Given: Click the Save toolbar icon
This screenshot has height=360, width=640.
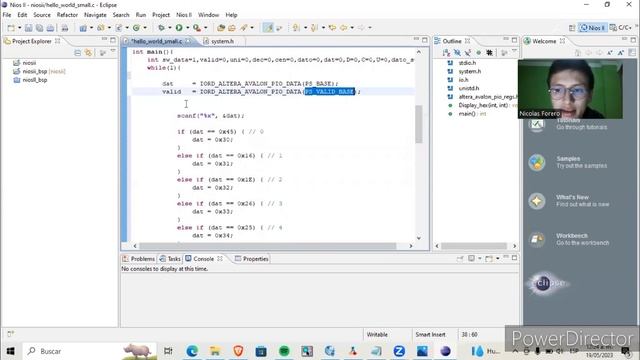Looking at the screenshot, I should click(29, 28).
